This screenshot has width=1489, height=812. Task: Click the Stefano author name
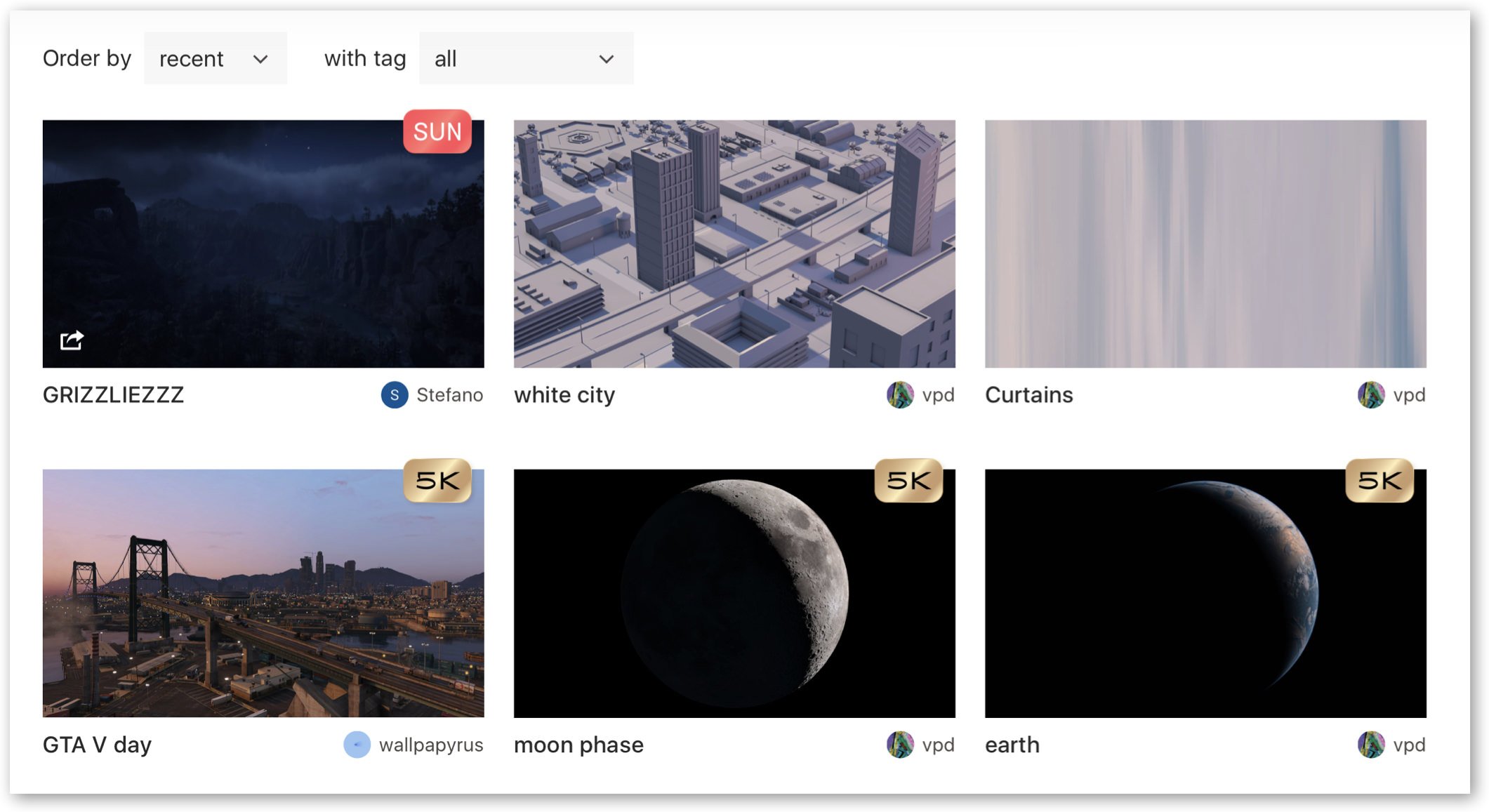tap(449, 395)
